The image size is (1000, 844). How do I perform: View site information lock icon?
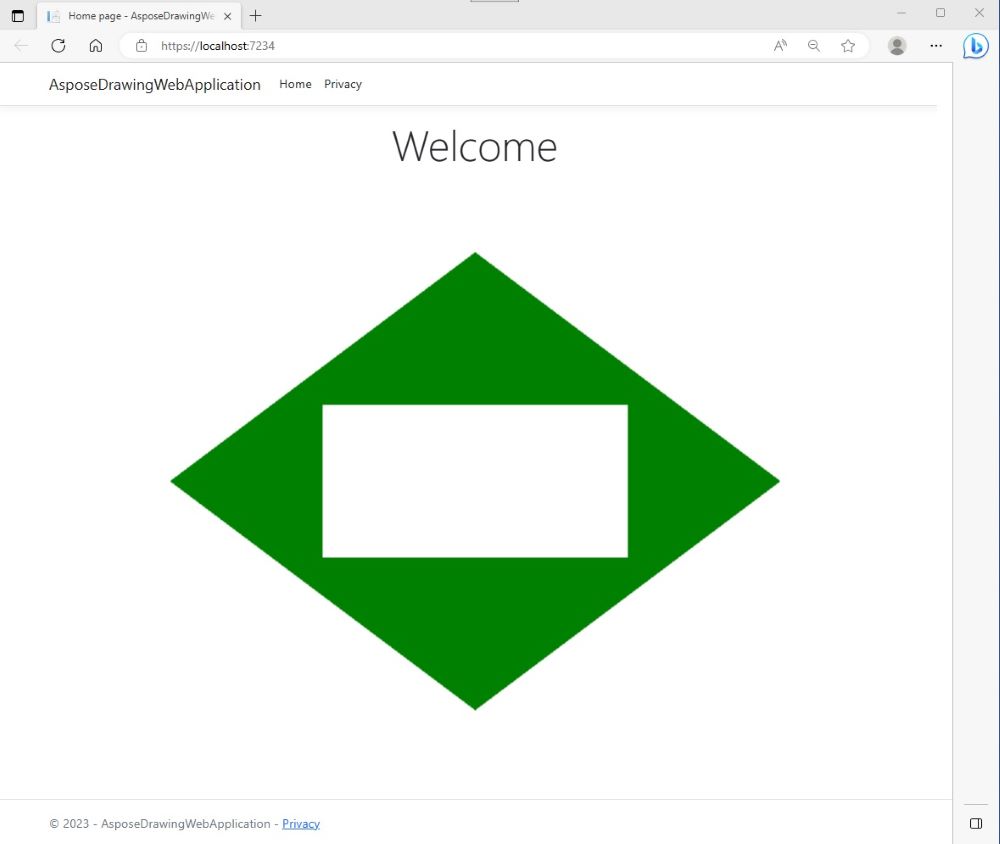(141, 46)
